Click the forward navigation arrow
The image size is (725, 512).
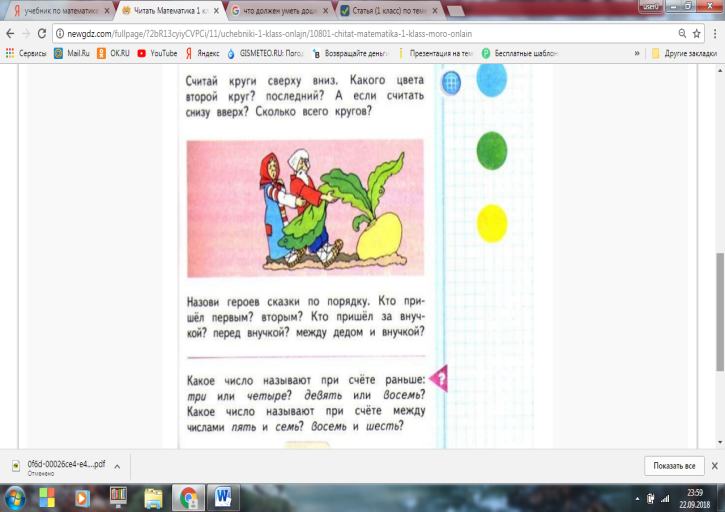[x=26, y=33]
